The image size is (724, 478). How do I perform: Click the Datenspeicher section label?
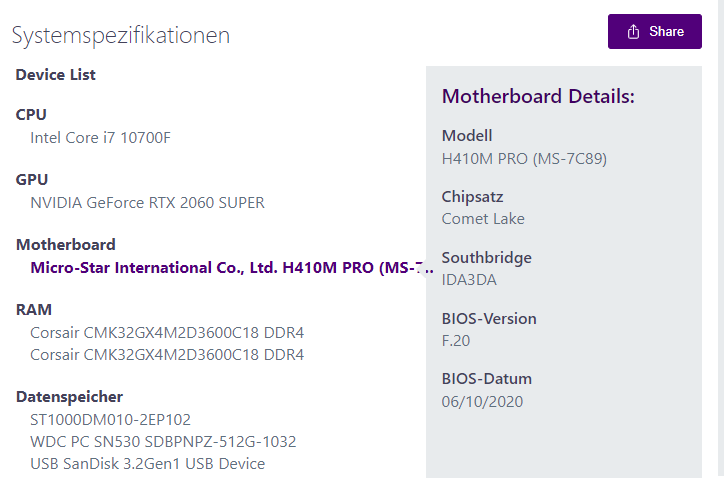click(69, 397)
